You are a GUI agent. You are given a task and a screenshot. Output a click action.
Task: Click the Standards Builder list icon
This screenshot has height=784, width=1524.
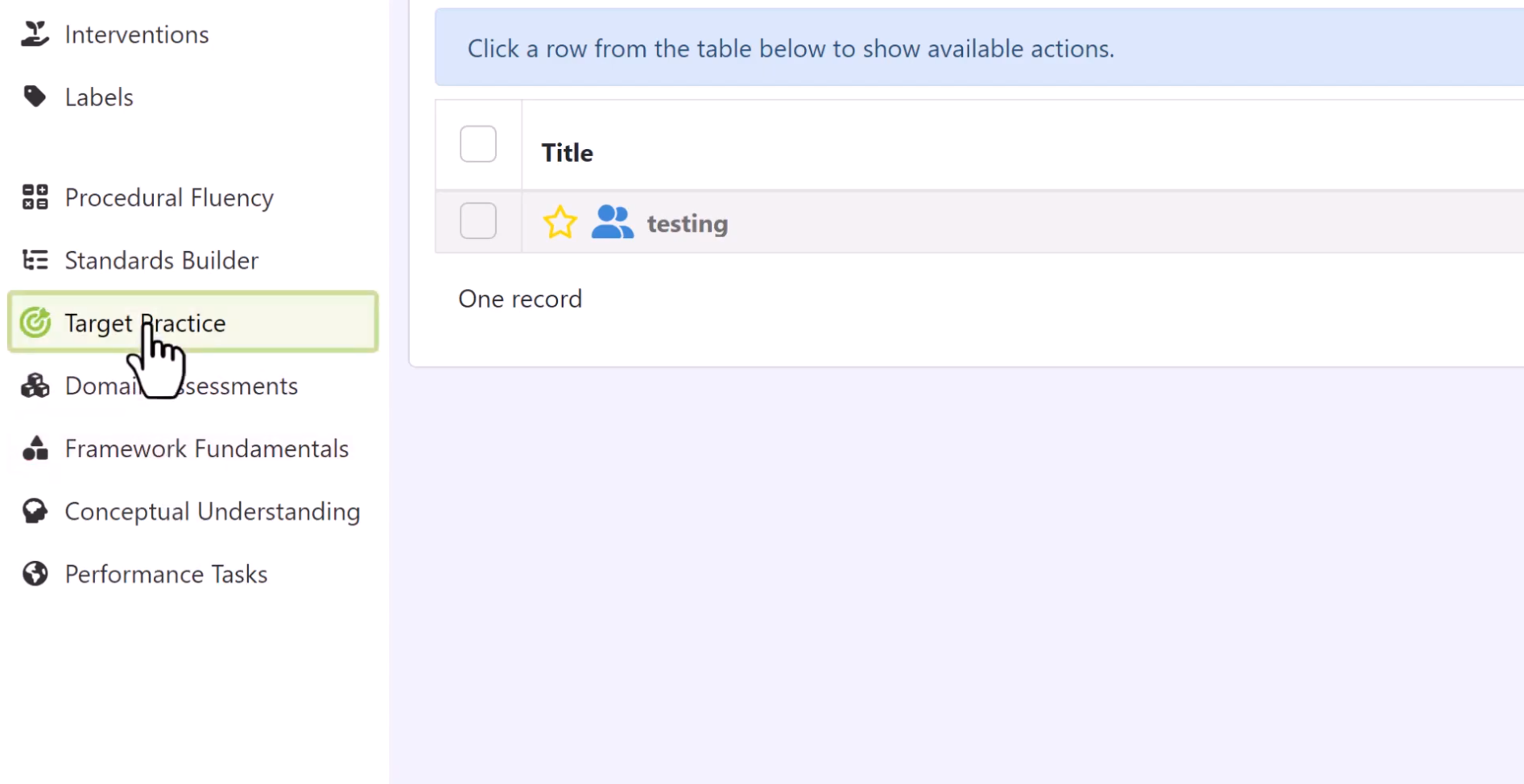[35, 260]
